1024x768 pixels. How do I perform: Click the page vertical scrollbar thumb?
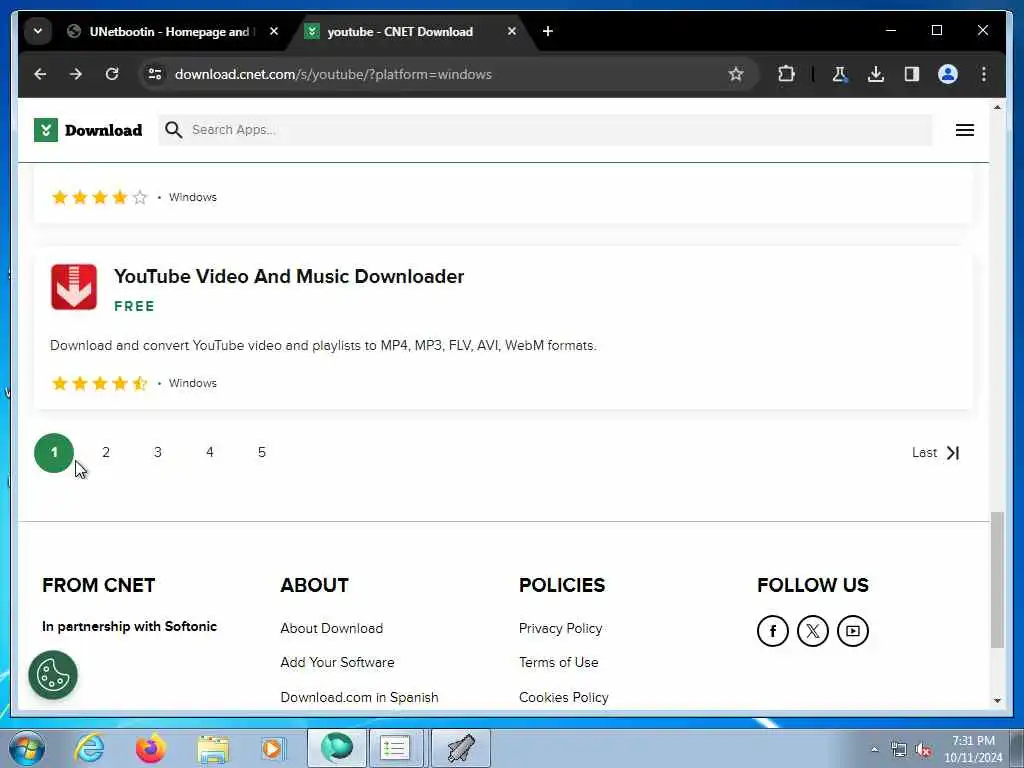[997, 580]
